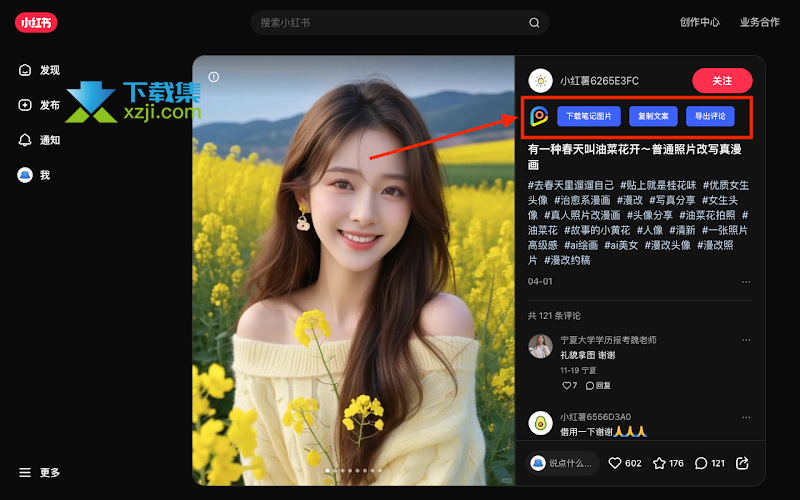Select the second image pagination dot
Viewport: 800px width, 500px height.
(335, 470)
